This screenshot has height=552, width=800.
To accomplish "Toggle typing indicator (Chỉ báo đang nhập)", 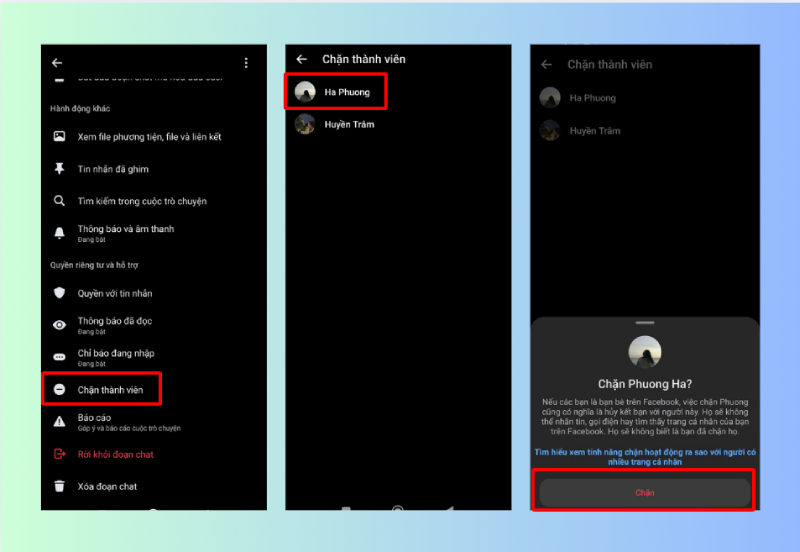I will [116, 357].
